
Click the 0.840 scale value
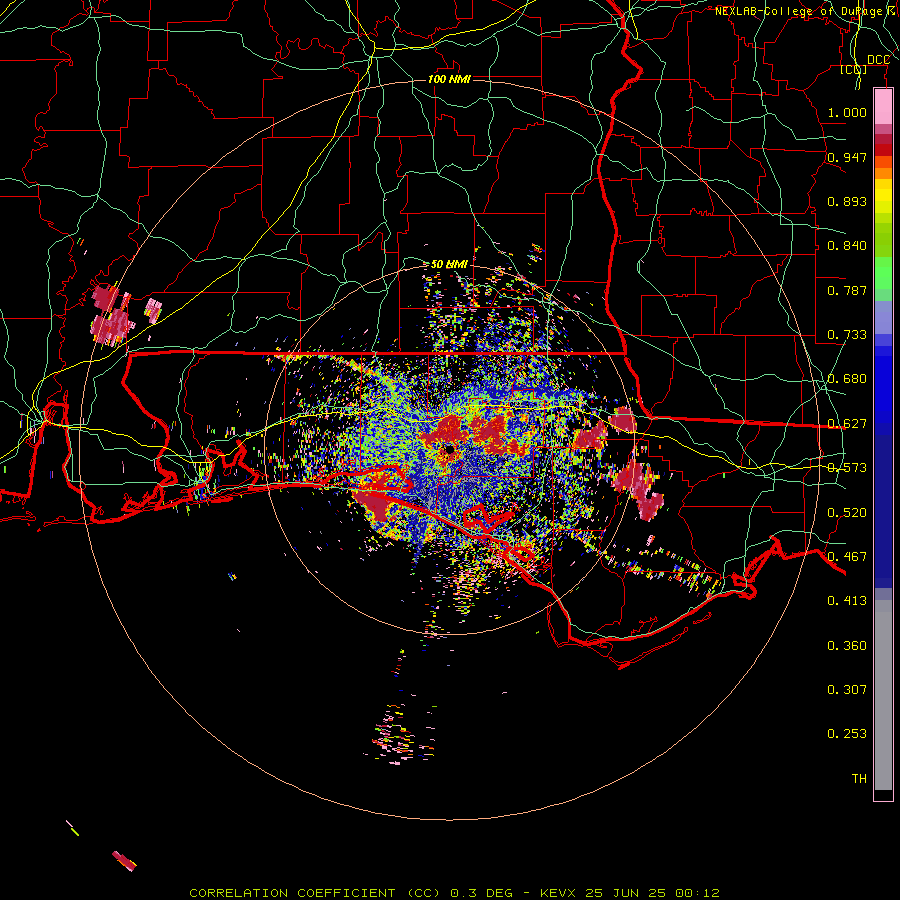tap(847, 246)
